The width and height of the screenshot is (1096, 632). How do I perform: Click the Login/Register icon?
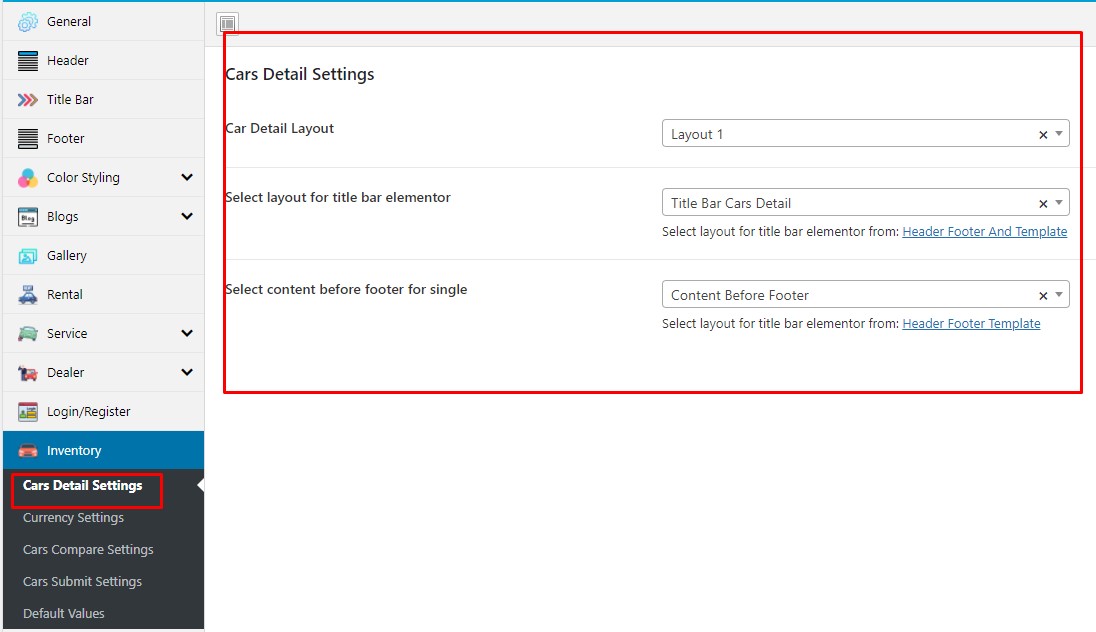point(28,412)
